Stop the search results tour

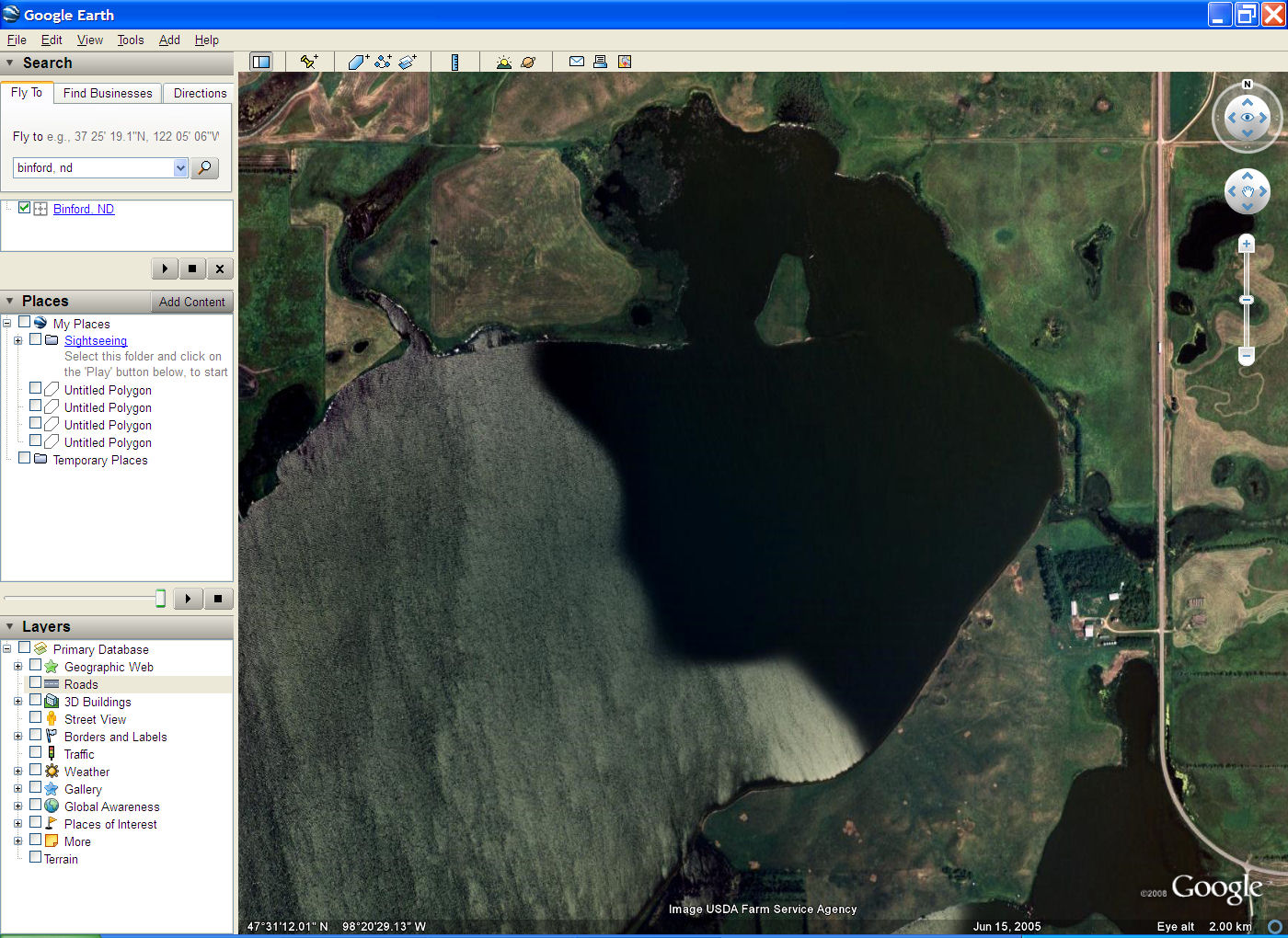point(191,269)
